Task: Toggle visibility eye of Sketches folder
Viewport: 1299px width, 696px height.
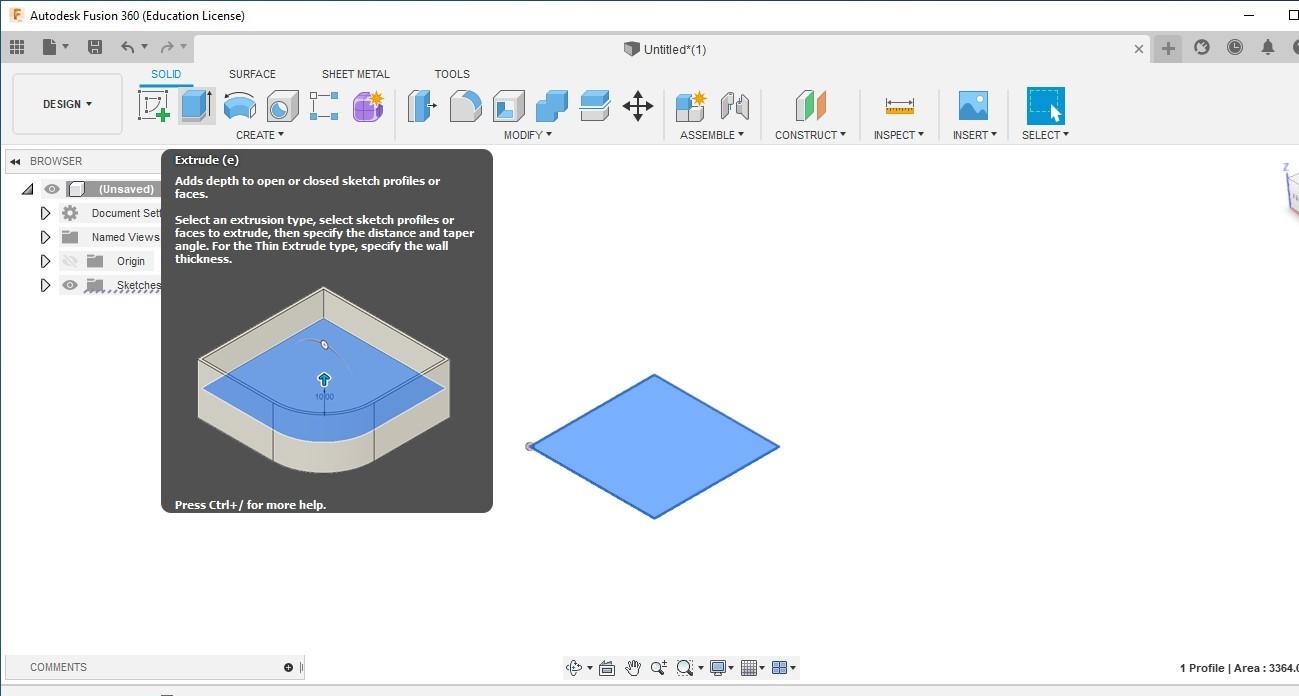Action: pyautogui.click(x=69, y=285)
